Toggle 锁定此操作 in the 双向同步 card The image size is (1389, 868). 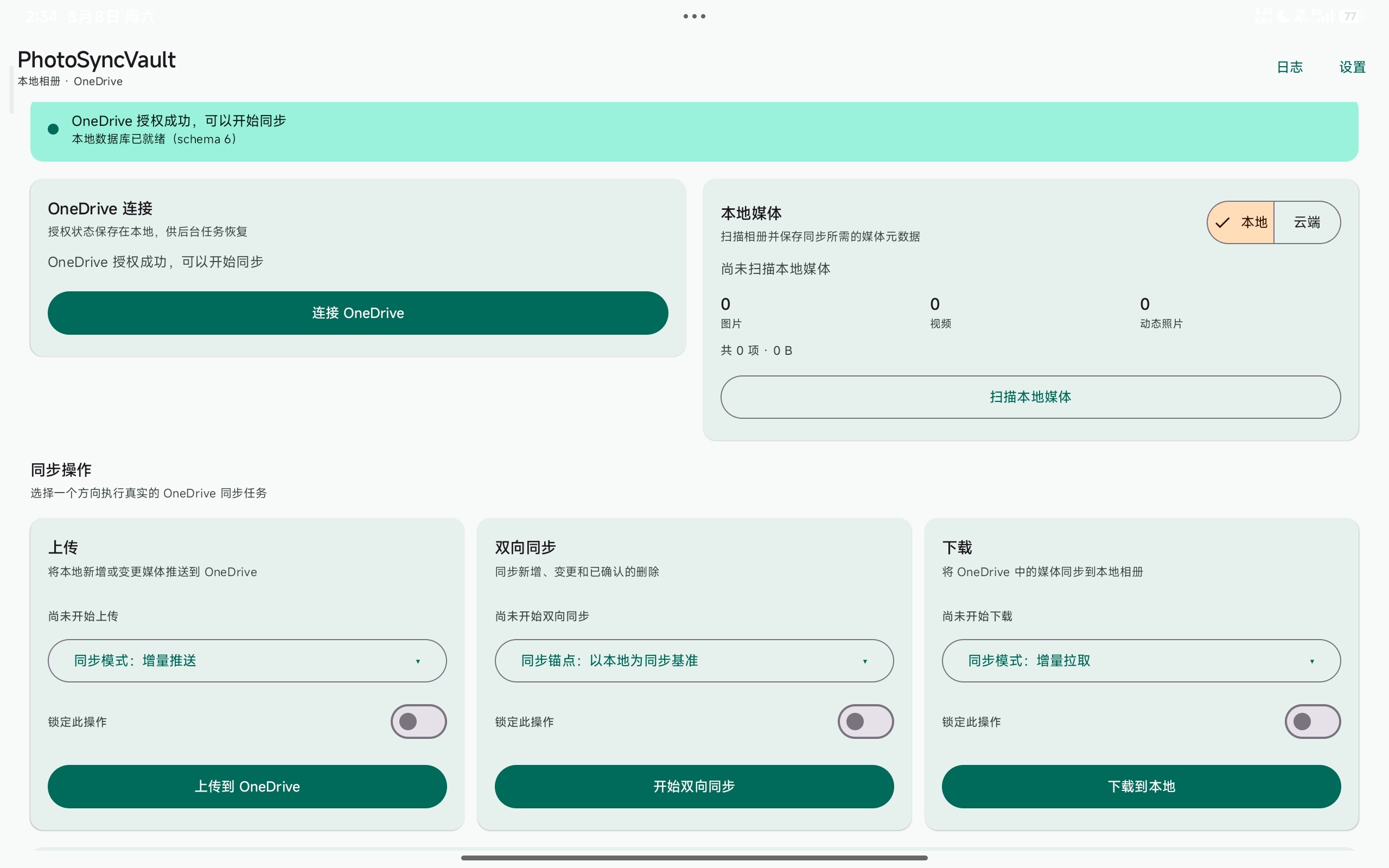coord(865,722)
